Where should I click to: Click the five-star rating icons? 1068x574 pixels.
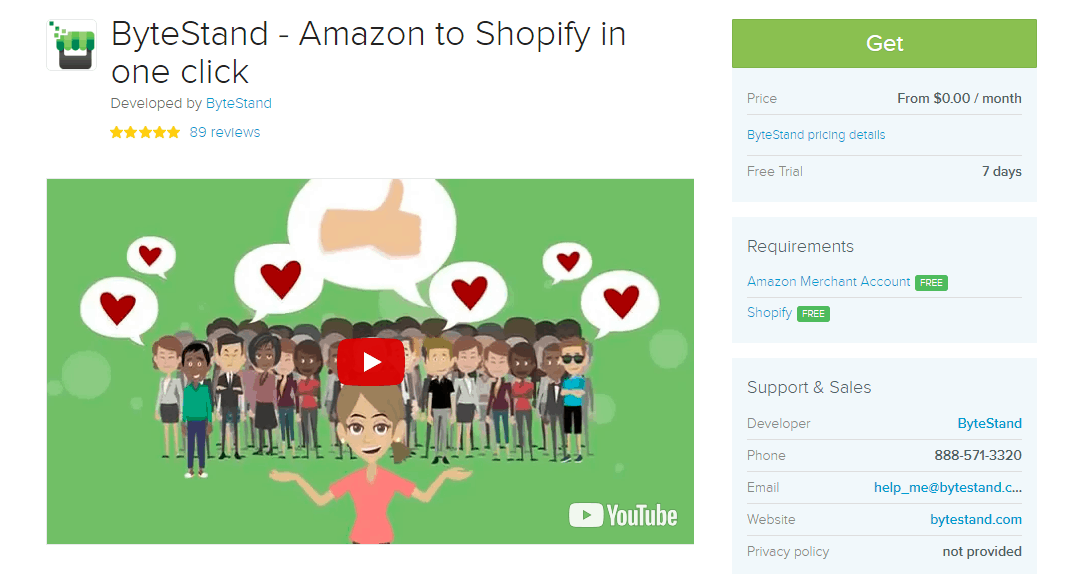[x=145, y=132]
